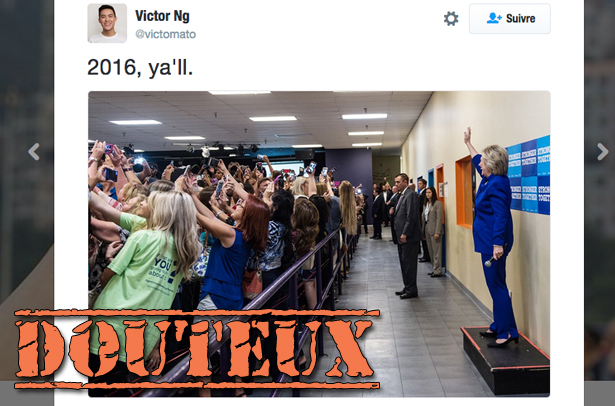This screenshot has height=406, width=615.
Task: Click the Suivre follow button
Action: (x=509, y=18)
